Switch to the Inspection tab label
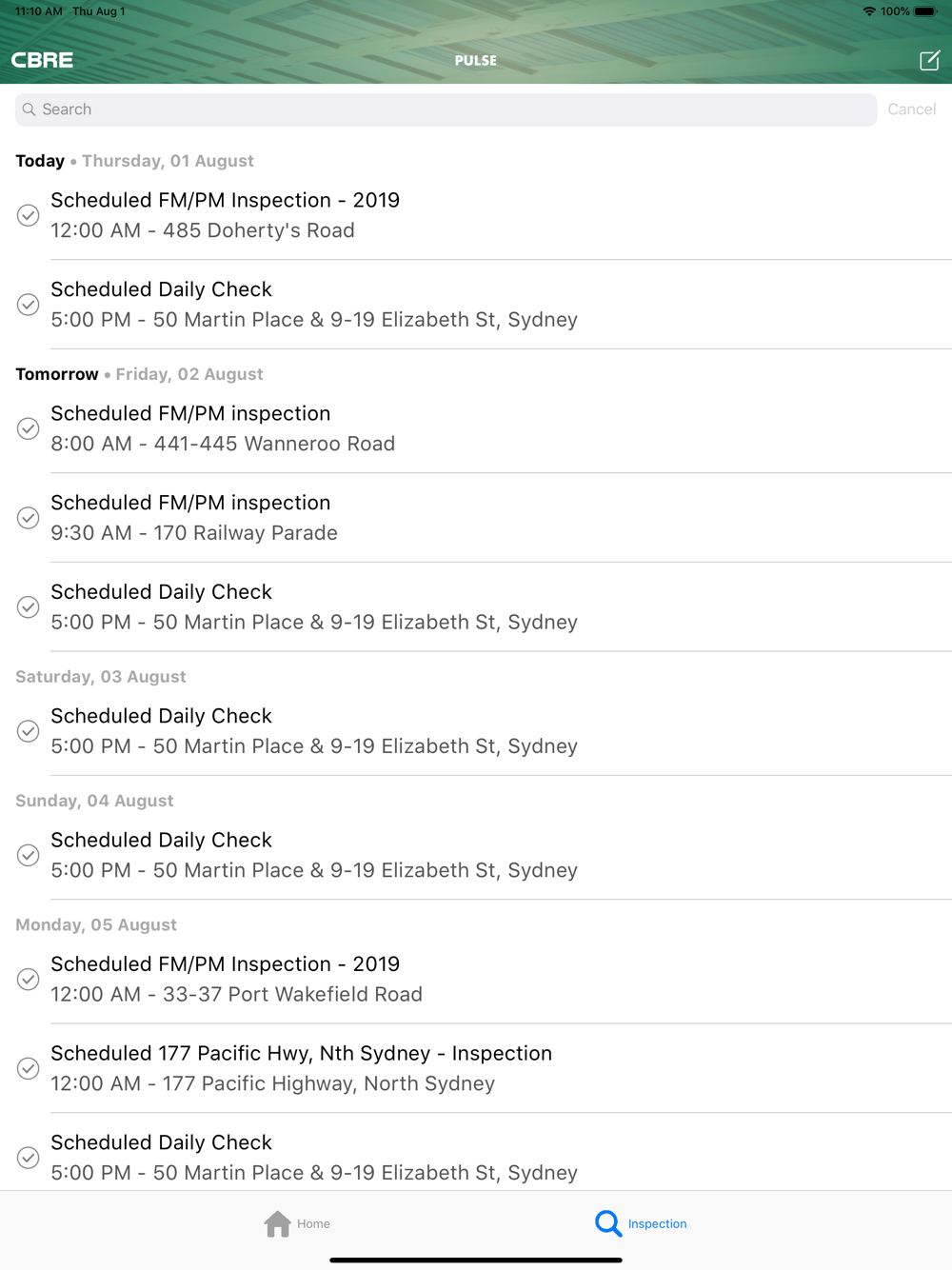952x1270 pixels. [x=657, y=1224]
